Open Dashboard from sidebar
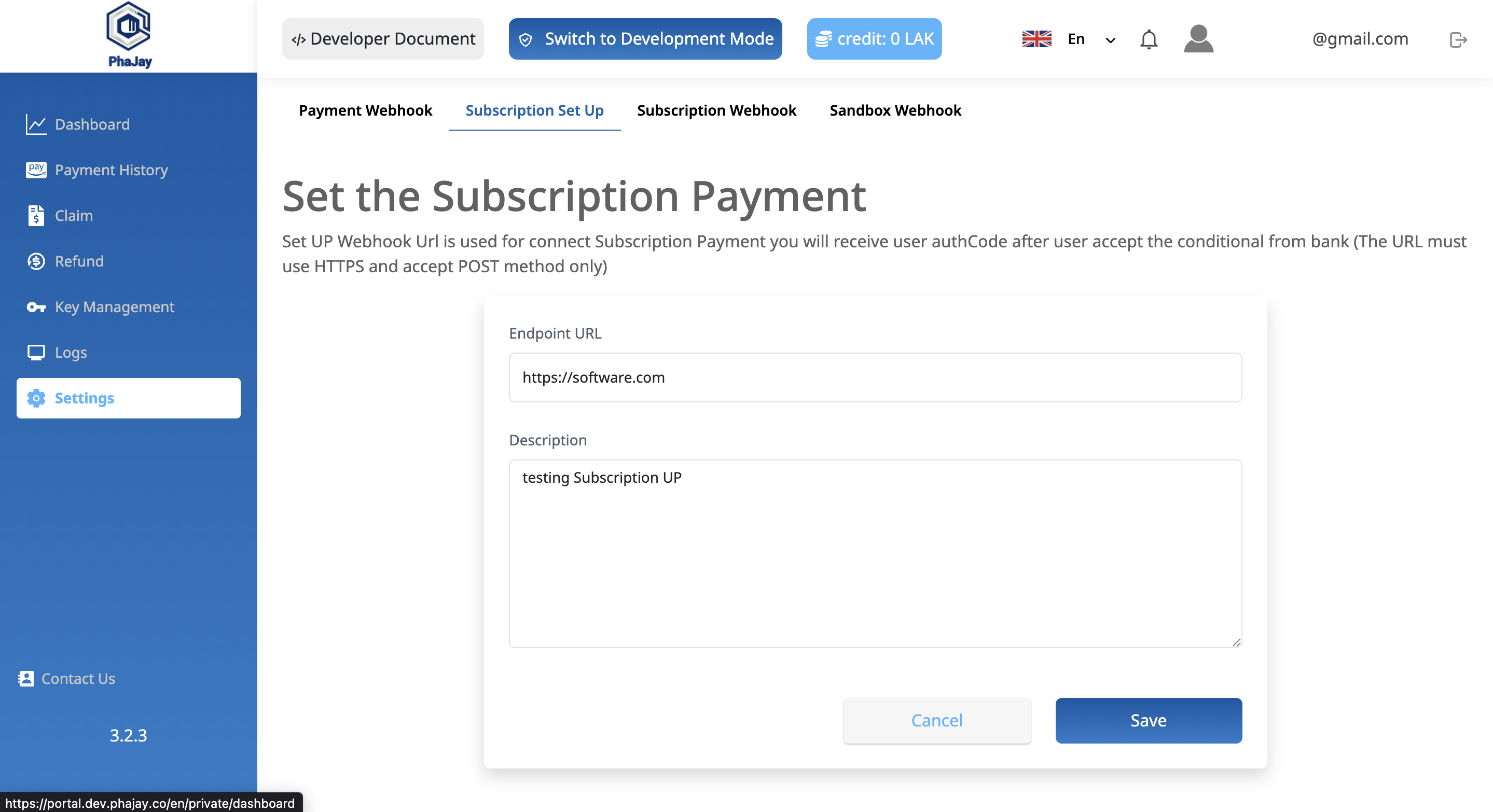 92,124
